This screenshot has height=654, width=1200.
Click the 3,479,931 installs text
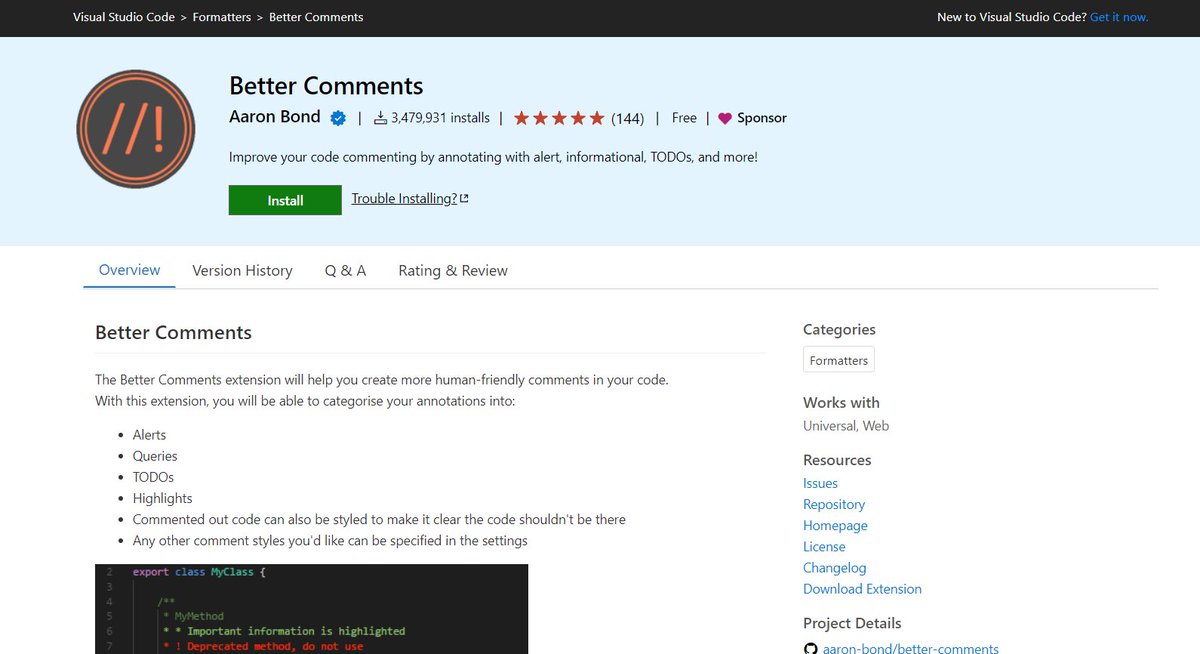pyautogui.click(x=440, y=118)
